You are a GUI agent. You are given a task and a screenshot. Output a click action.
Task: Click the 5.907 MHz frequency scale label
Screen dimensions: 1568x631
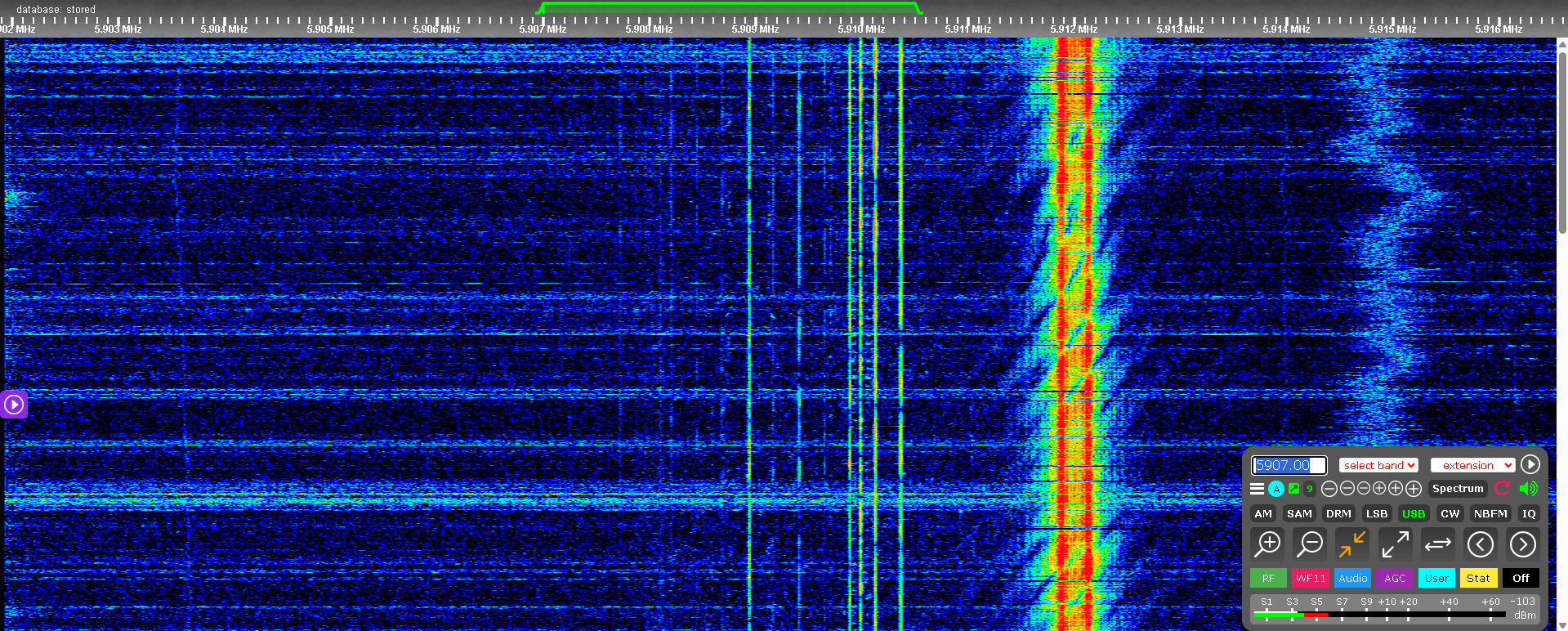pos(543,29)
